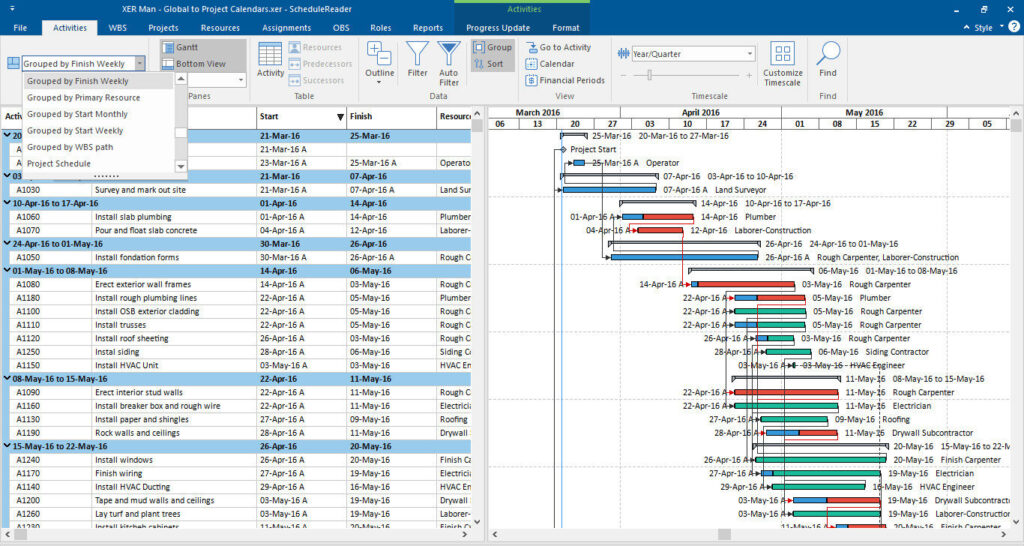Toggle the Gantt pane view
Image resolution: width=1024 pixels, height=546 pixels.
[x=180, y=48]
